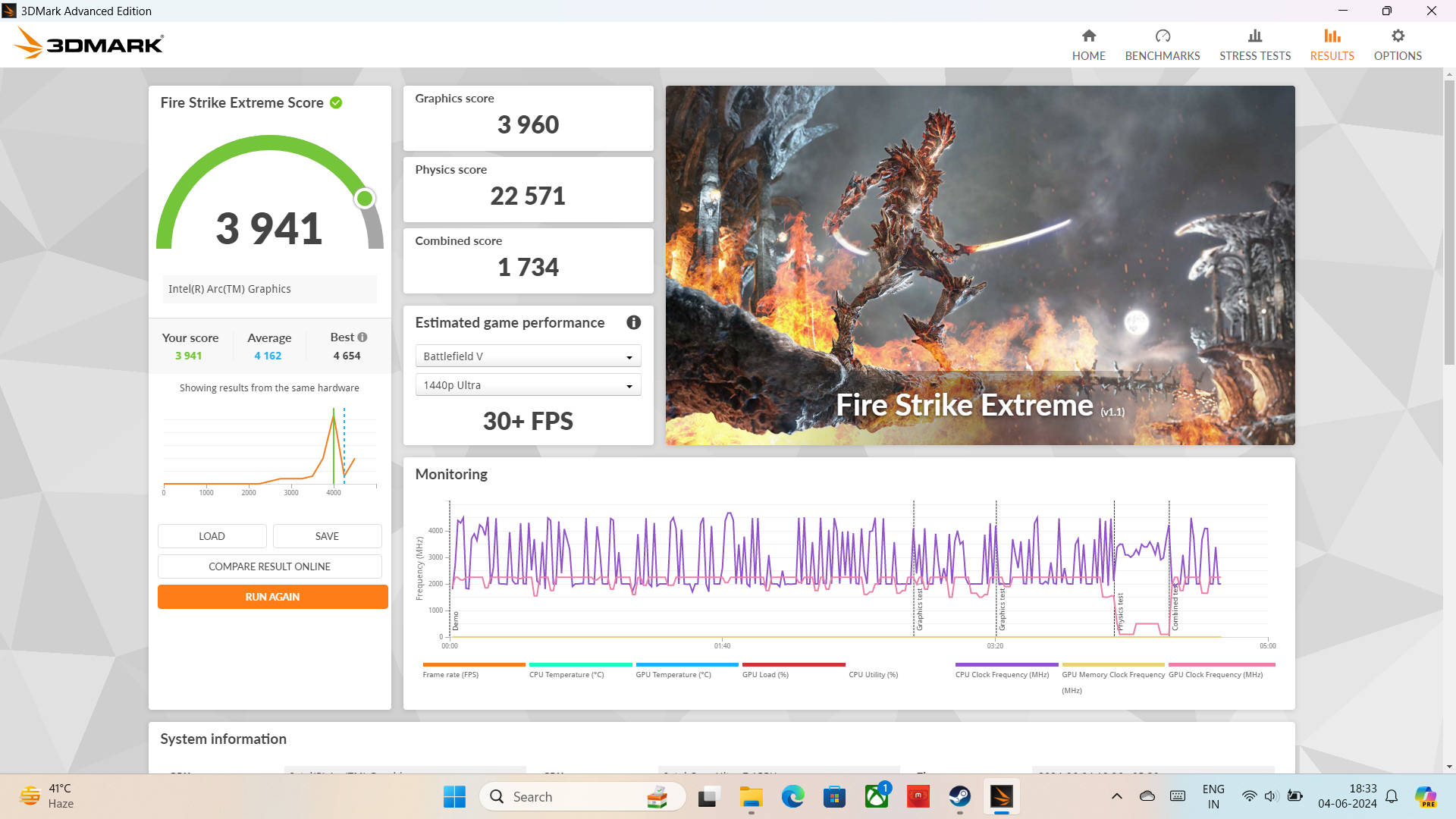Open Wi-Fi network tray icon
1456x819 pixels.
[x=1249, y=796]
